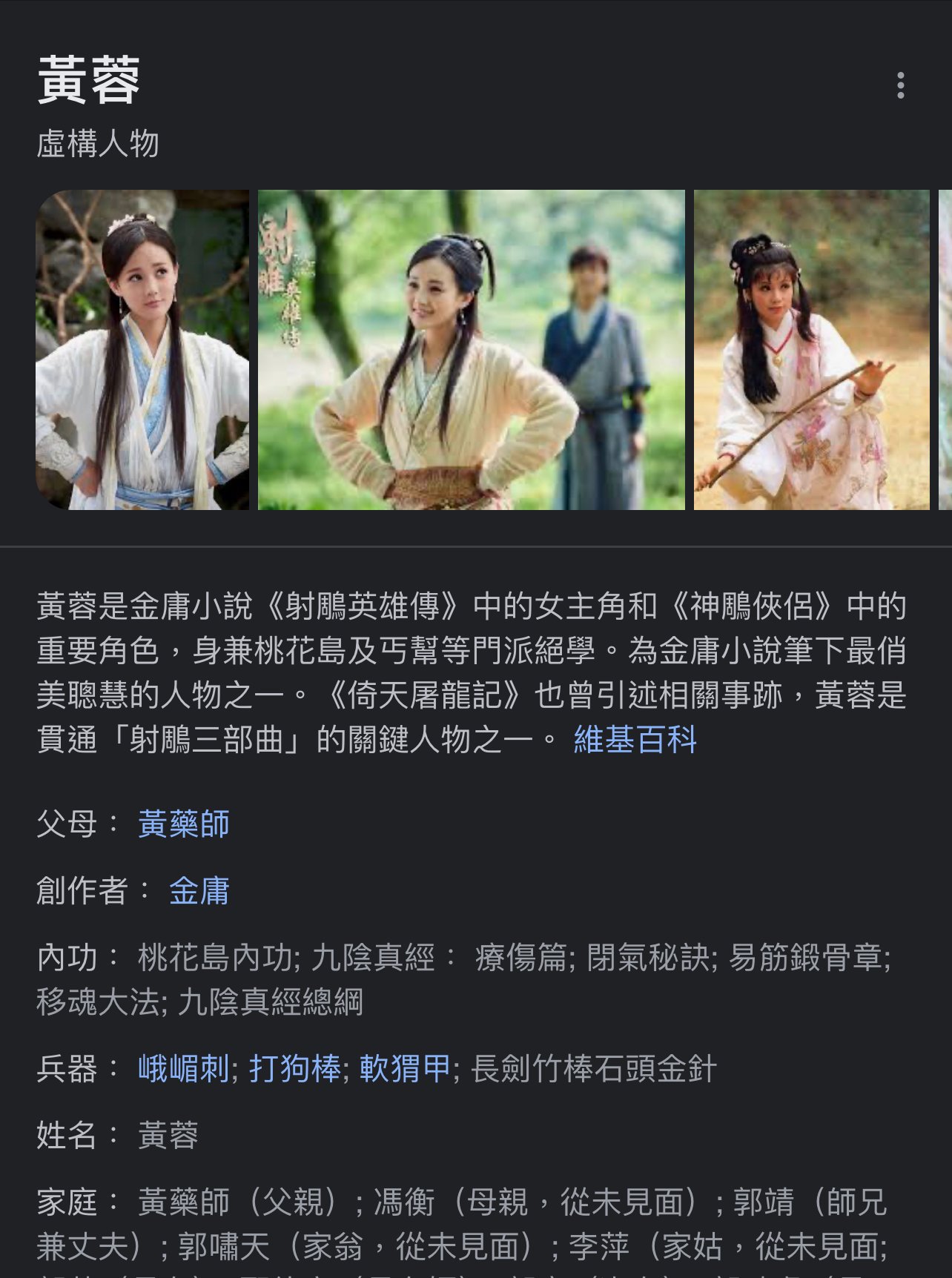Tap the 黃蓉 title heading
952x1278 pixels.
pyautogui.click(x=89, y=80)
